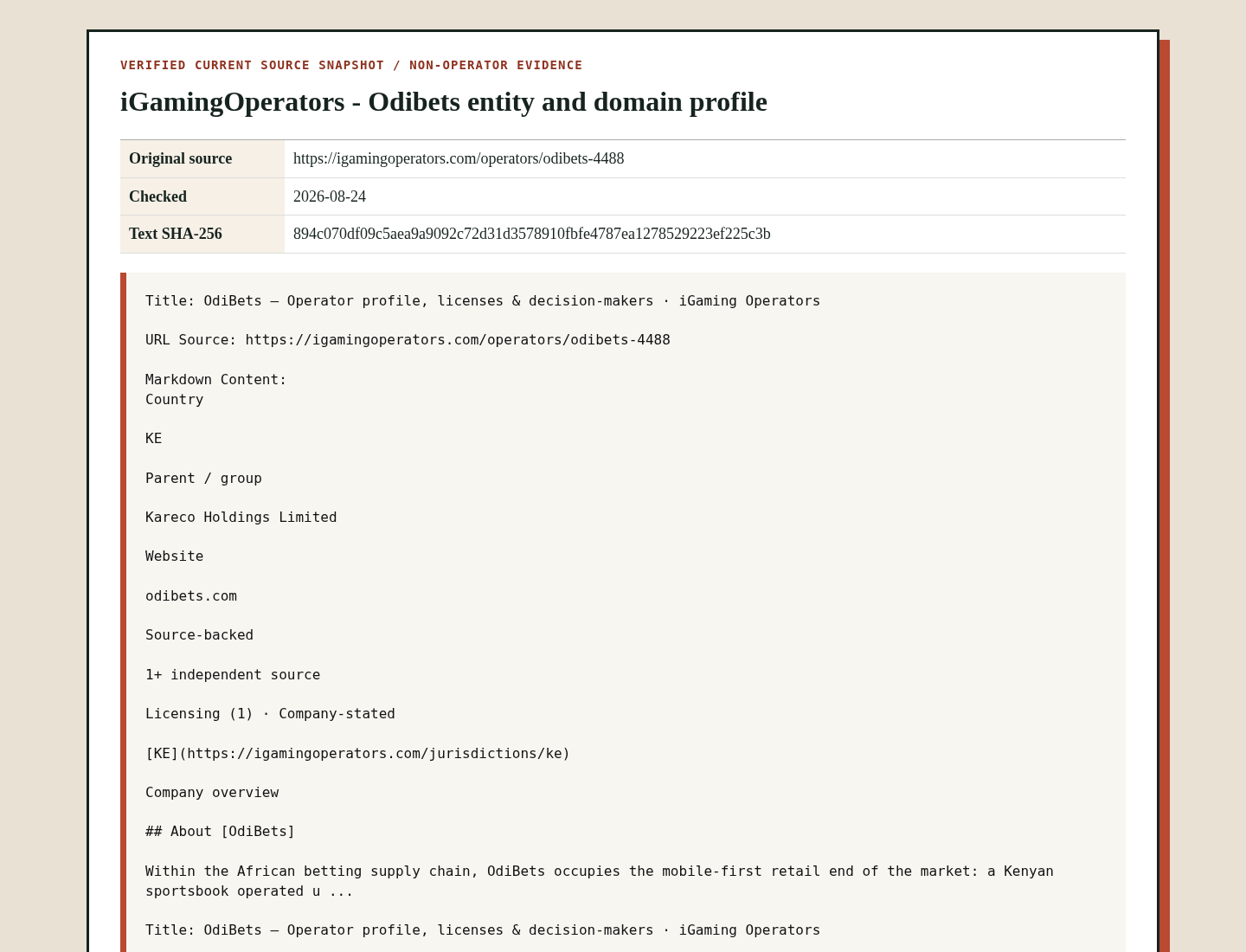Click the 'Country' field label
This screenshot has height=952, width=1246.
174,399
